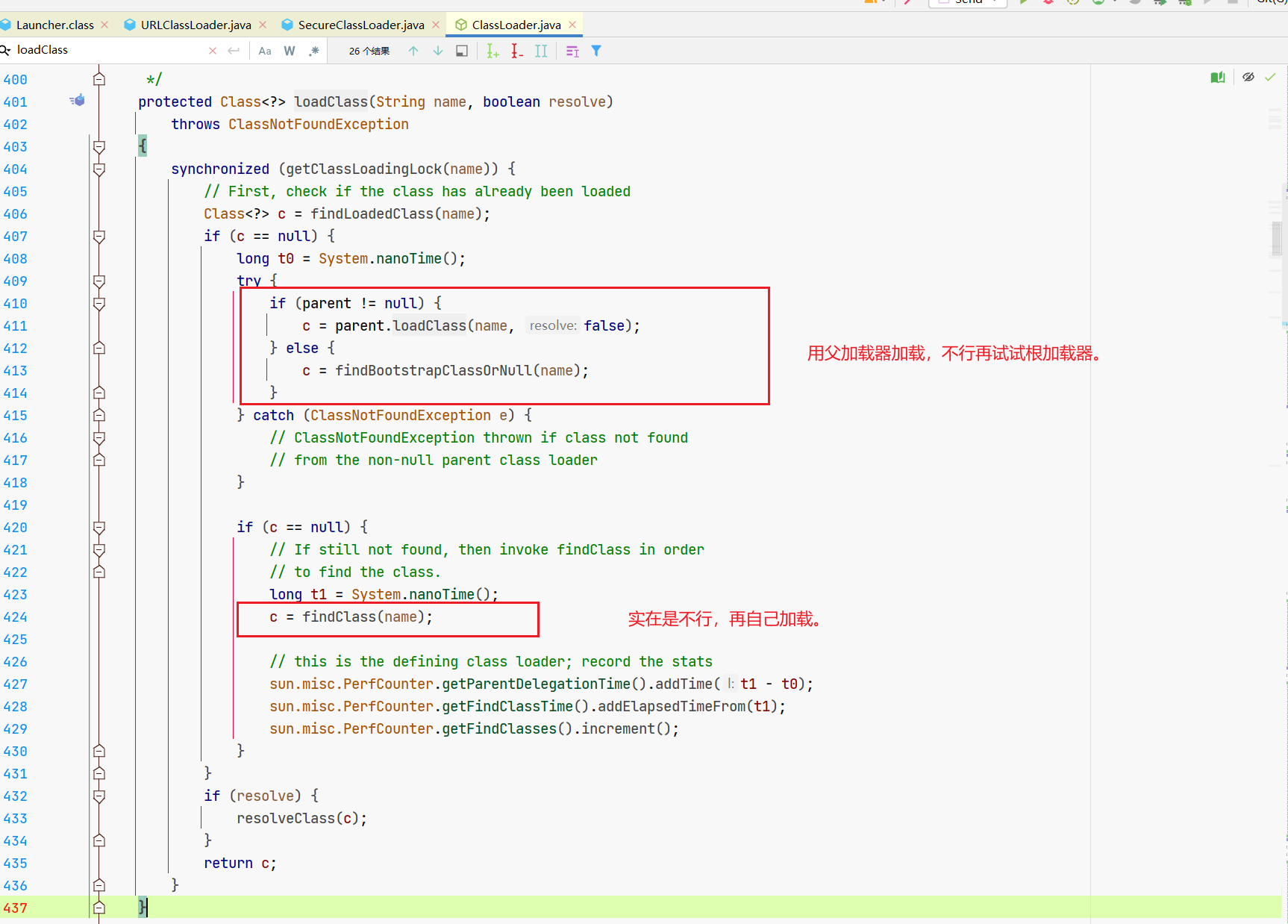Toggle the crossed-eye inspections highlighting icon
Viewport: 1288px width, 924px height.
coord(1248,77)
